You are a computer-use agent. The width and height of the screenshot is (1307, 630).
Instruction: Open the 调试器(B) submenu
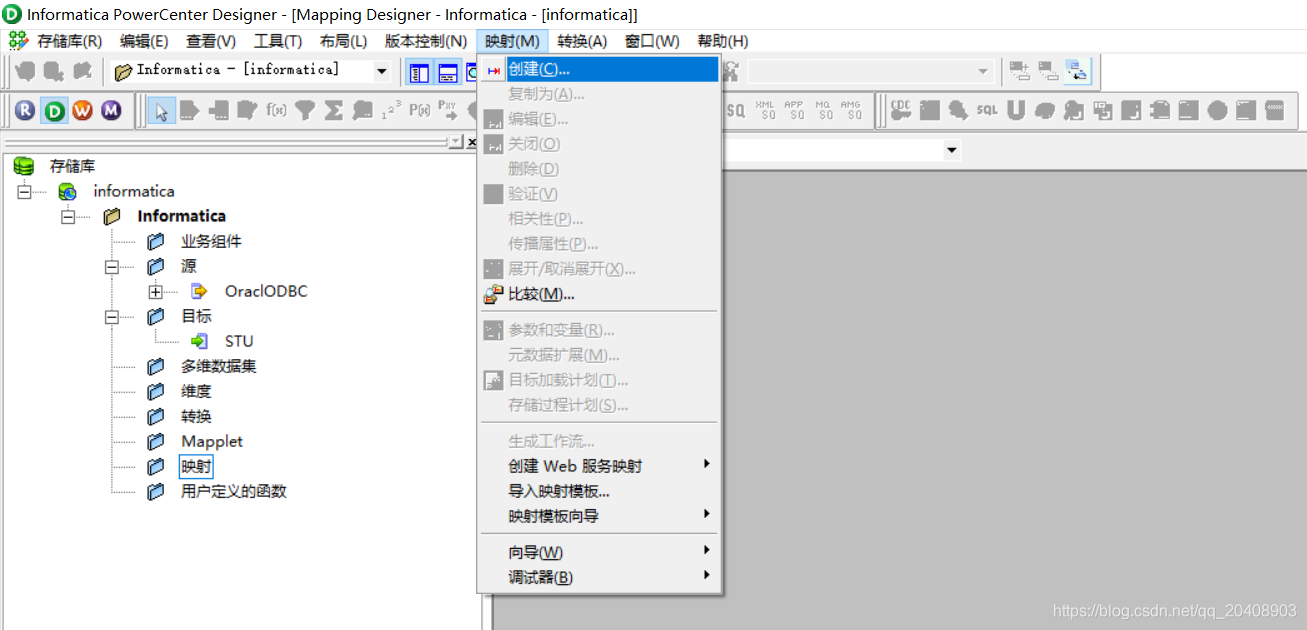click(599, 577)
